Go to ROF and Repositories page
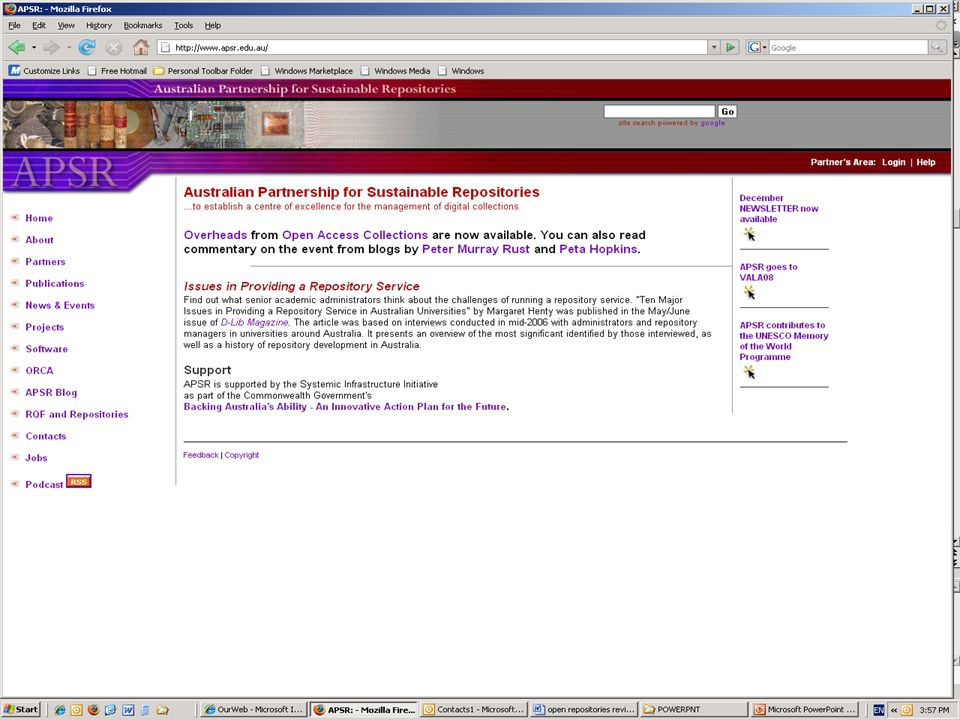The height and width of the screenshot is (720, 960). (x=77, y=414)
